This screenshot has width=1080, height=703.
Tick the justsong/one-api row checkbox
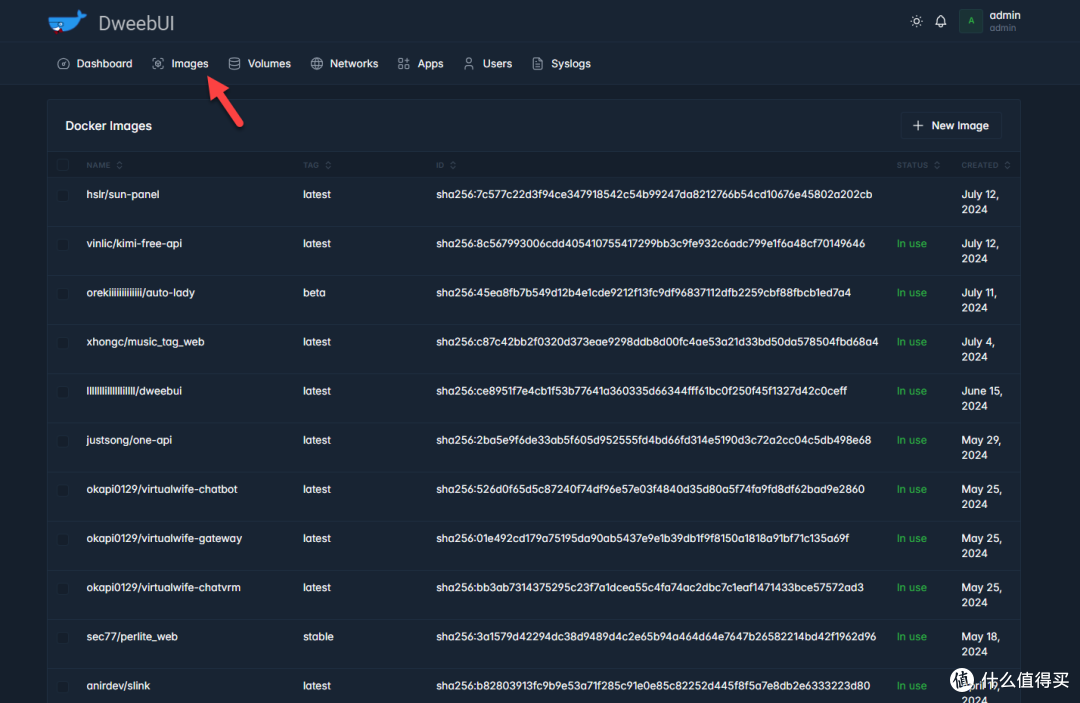[x=63, y=441]
